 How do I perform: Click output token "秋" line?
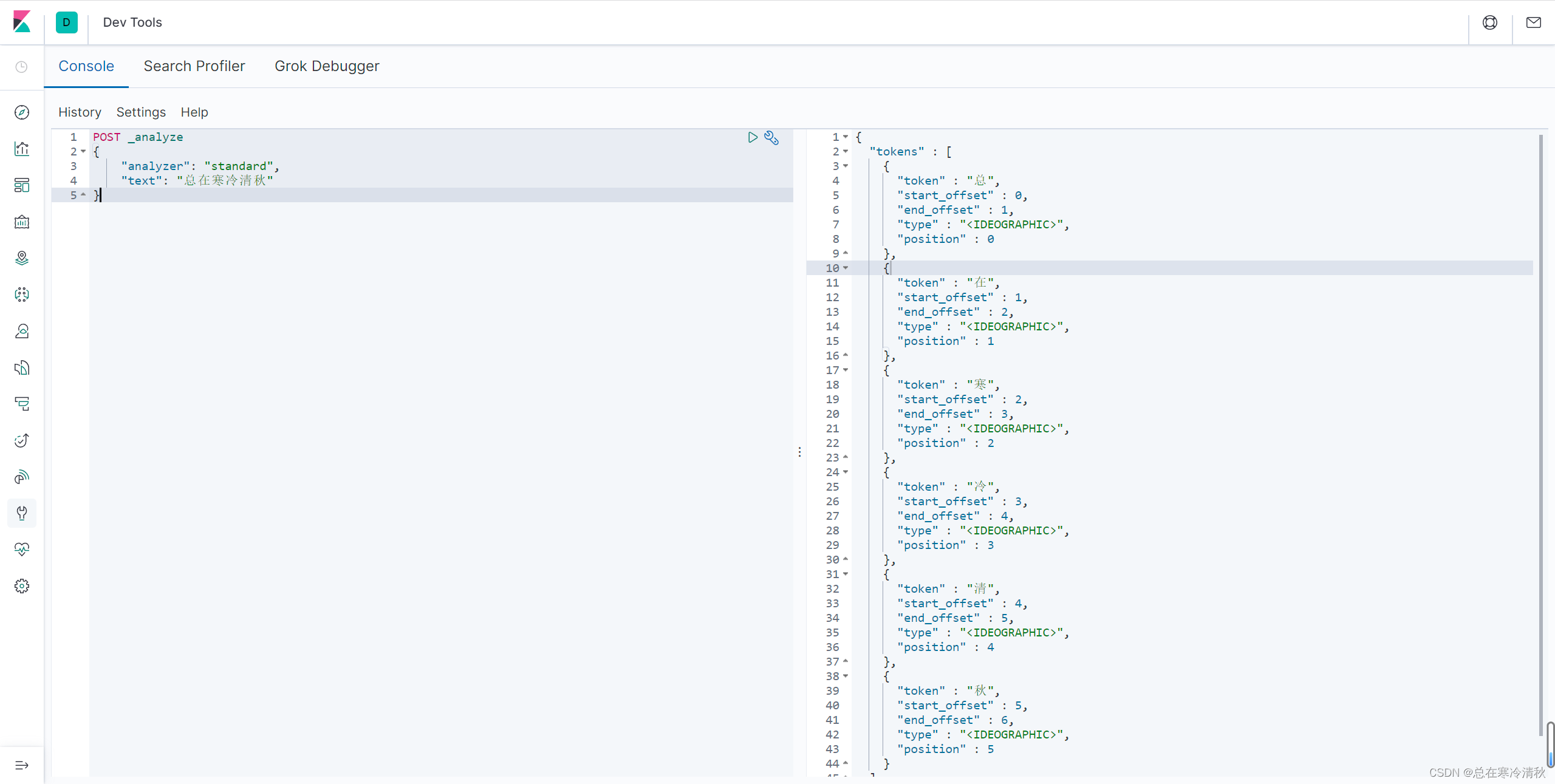[x=948, y=690]
